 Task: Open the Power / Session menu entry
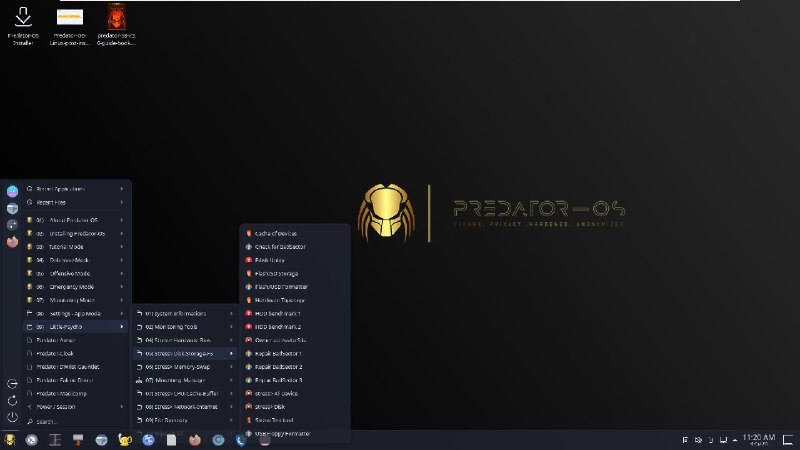[76, 407]
